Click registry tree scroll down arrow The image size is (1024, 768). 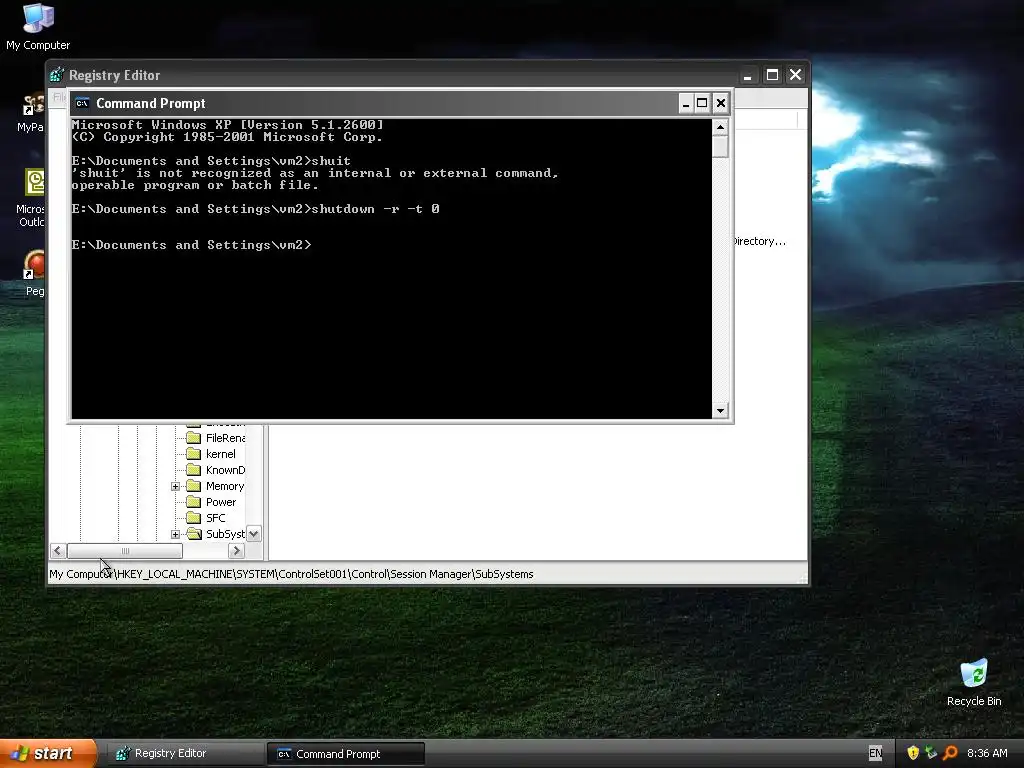coord(254,534)
